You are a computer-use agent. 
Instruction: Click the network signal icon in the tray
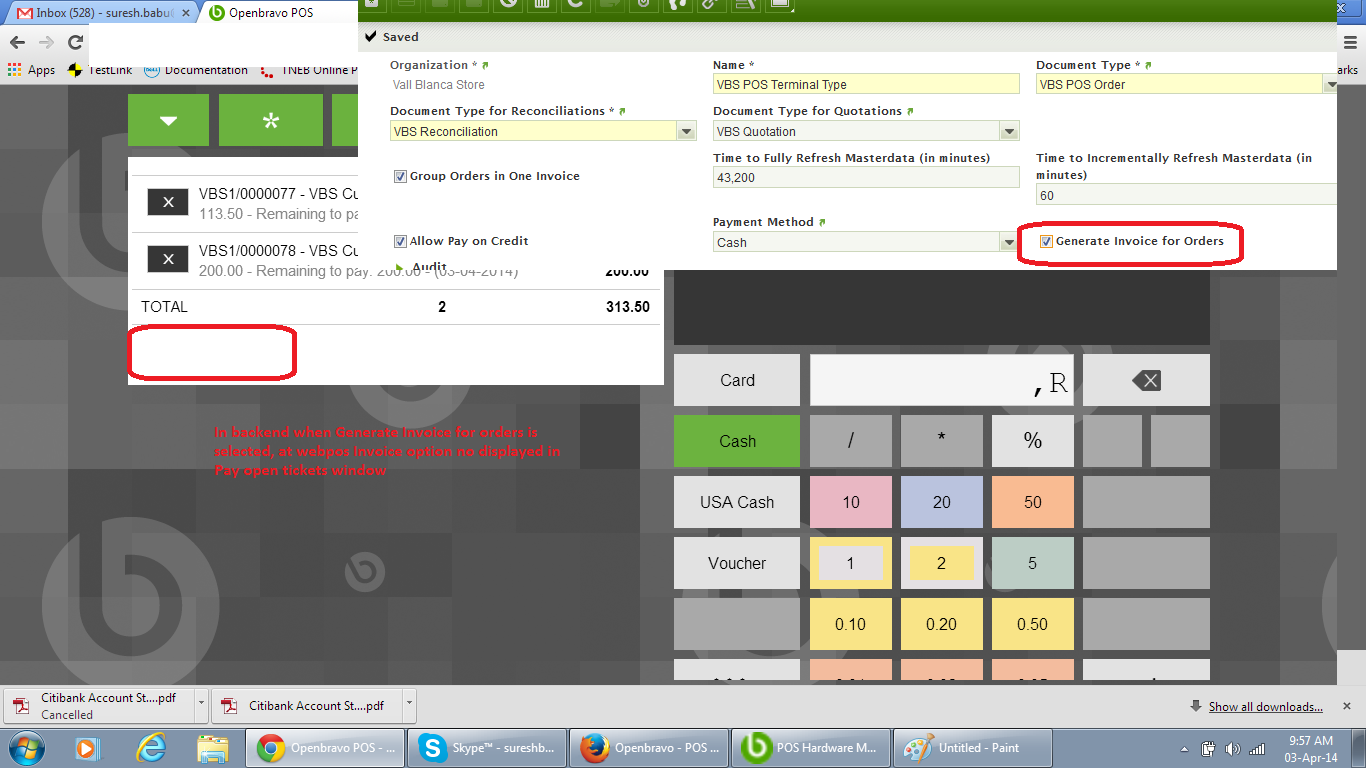click(1255, 748)
